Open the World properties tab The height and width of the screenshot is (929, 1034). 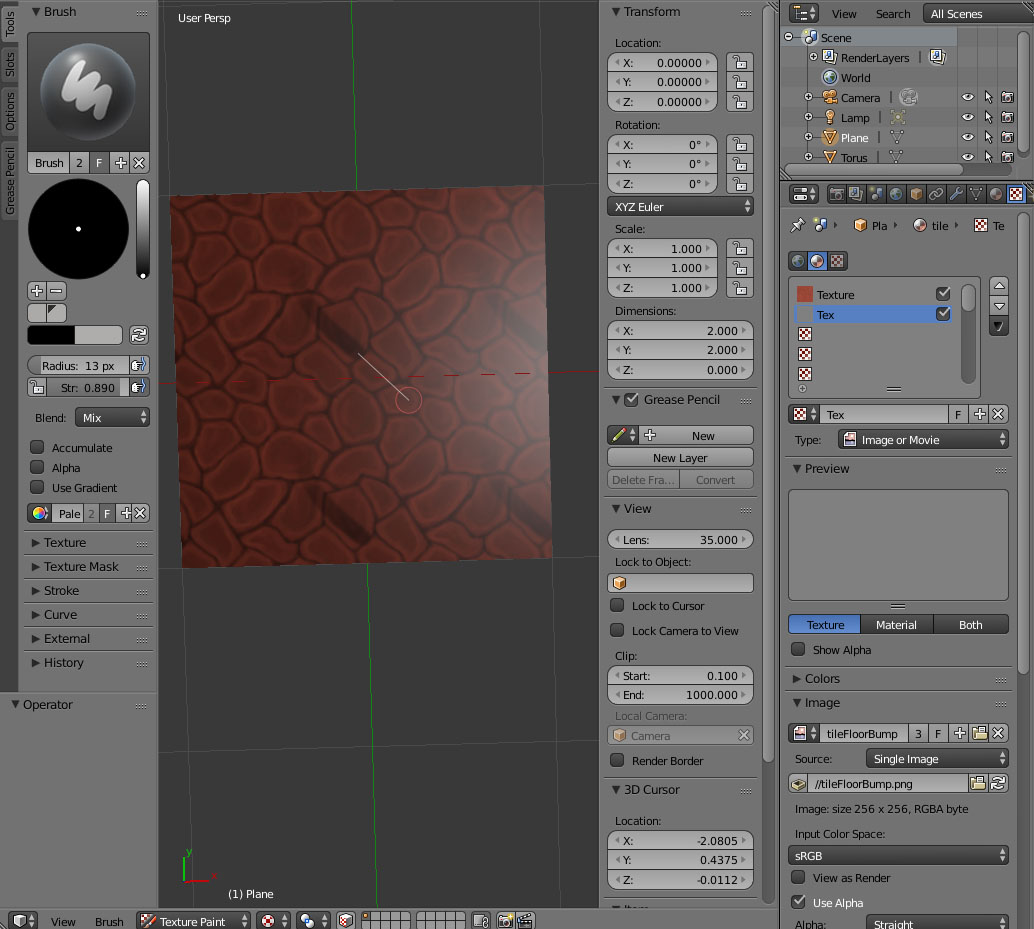pyautogui.click(x=894, y=193)
